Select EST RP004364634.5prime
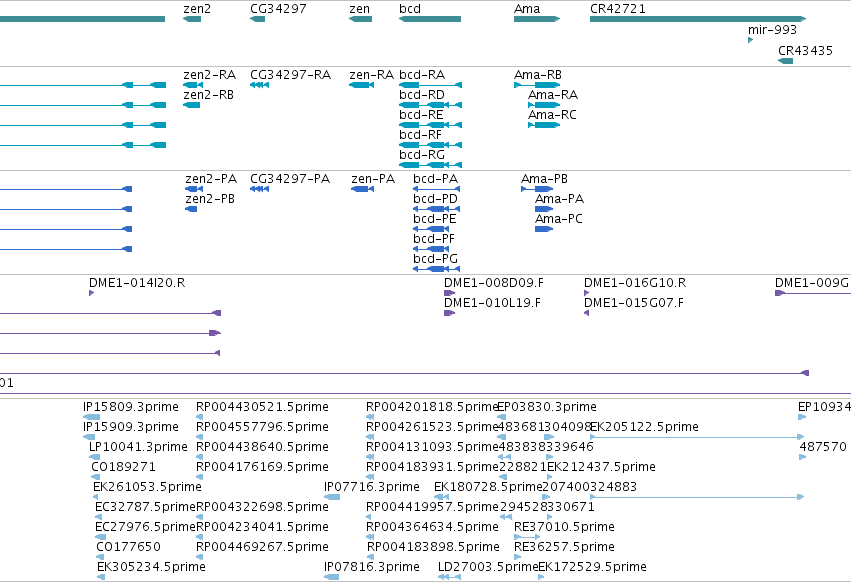 coord(370,537)
